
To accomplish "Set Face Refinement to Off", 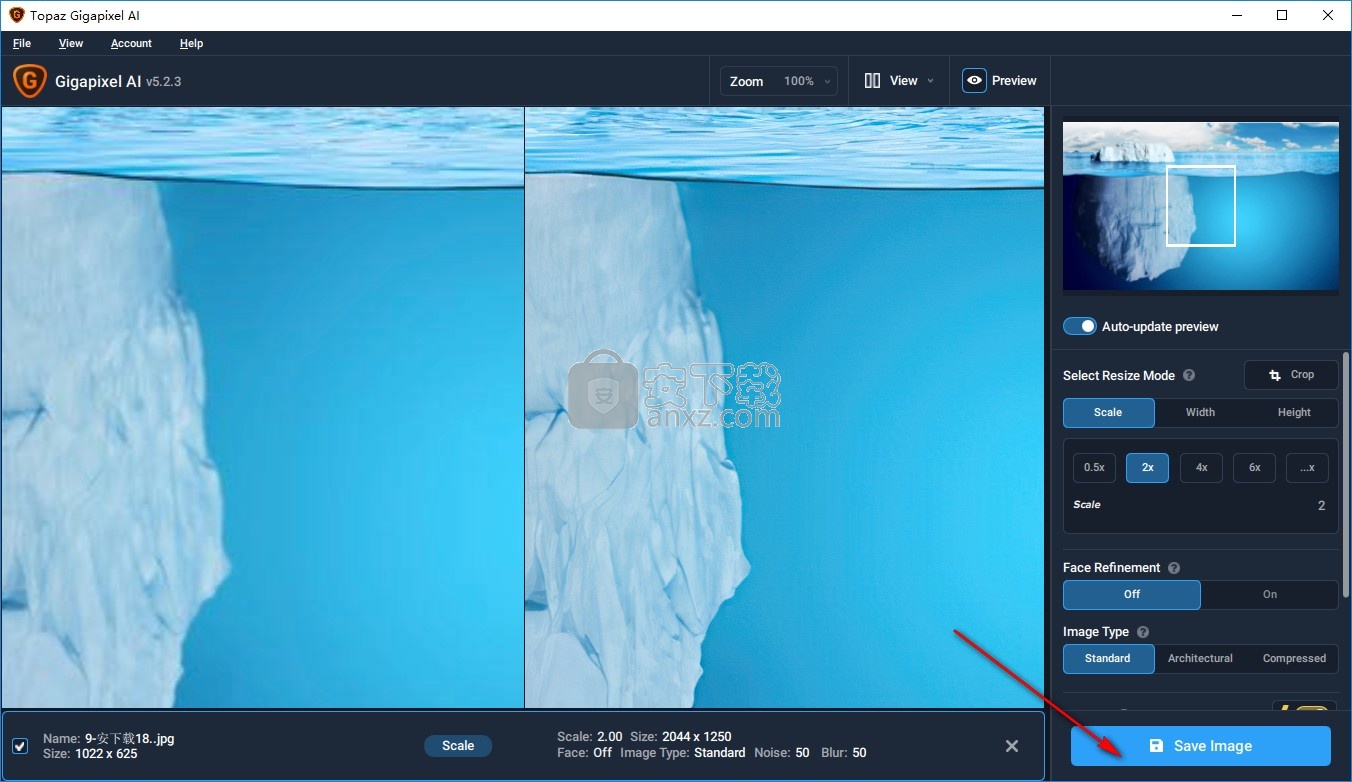I will click(x=1131, y=594).
